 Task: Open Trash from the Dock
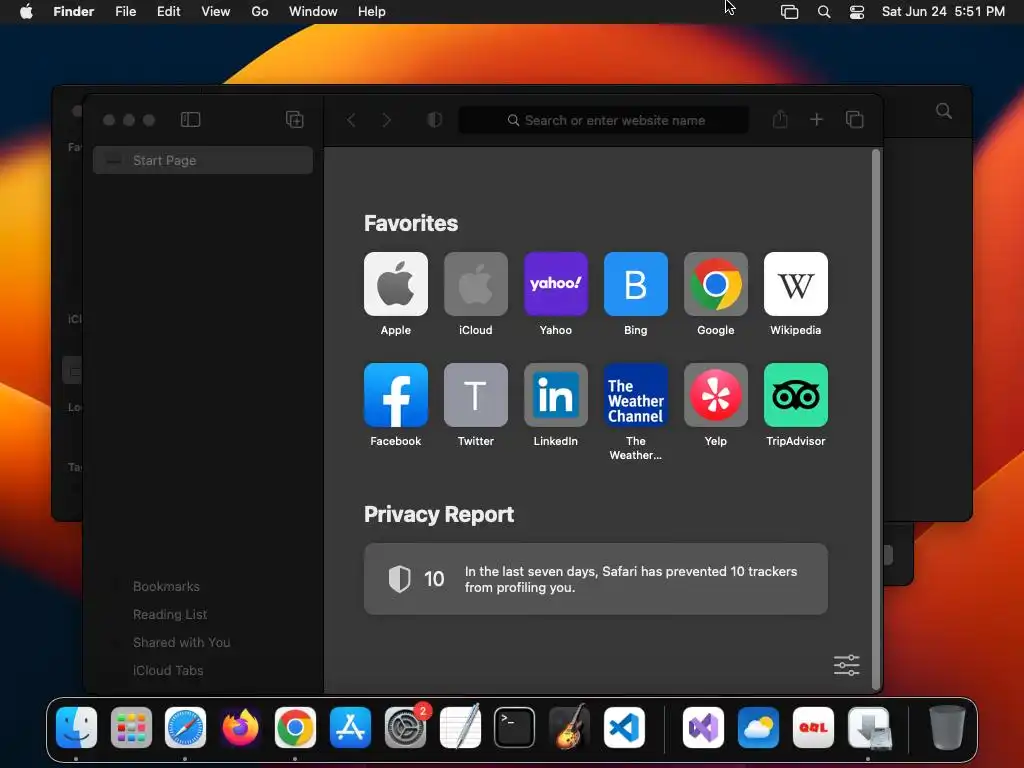[x=947, y=727]
